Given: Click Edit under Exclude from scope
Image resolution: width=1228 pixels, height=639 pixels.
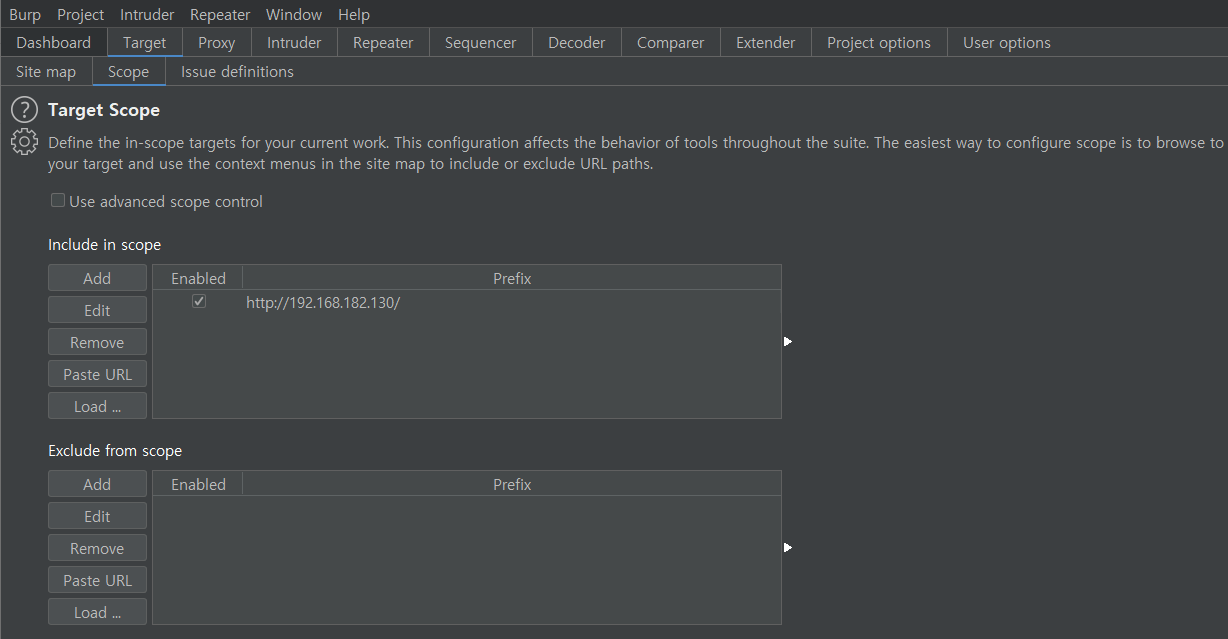Looking at the screenshot, I should [97, 516].
